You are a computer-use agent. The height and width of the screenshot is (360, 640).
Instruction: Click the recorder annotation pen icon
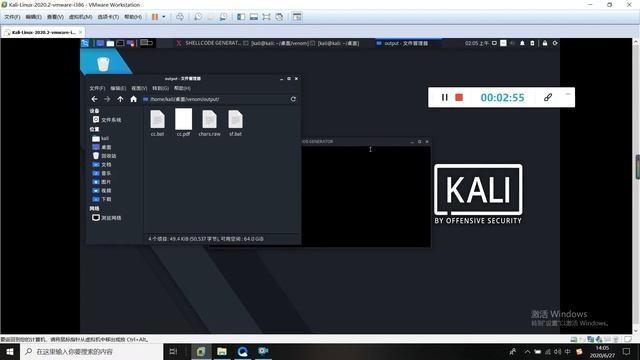(x=548, y=98)
